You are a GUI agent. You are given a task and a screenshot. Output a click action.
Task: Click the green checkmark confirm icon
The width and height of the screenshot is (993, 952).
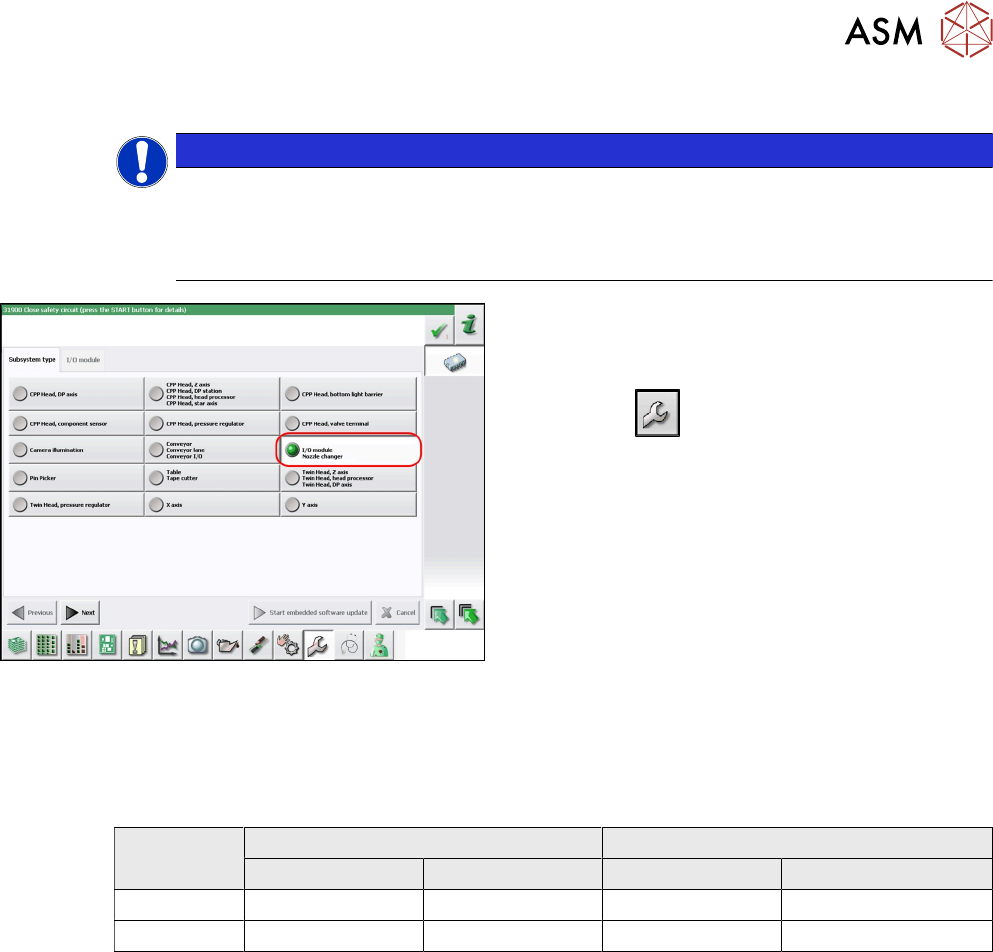coord(439,331)
